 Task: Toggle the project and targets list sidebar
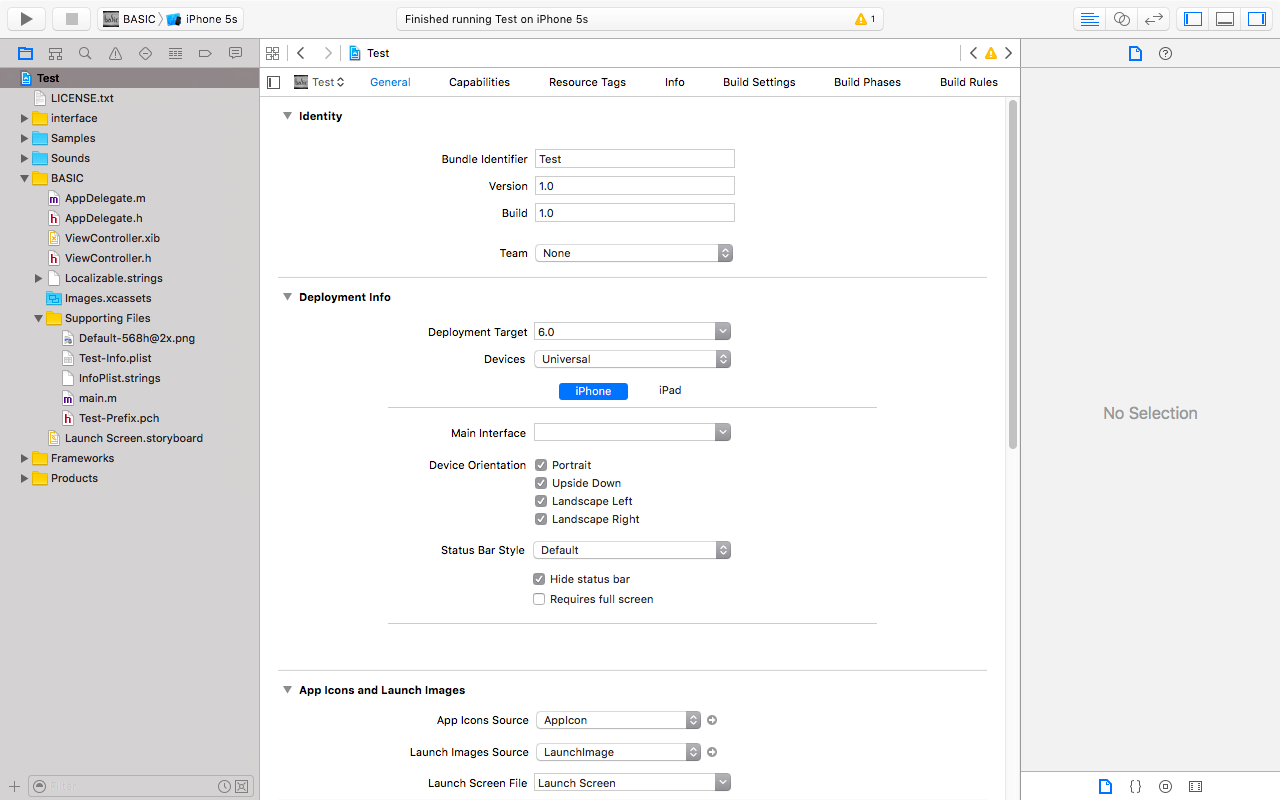pos(274,82)
